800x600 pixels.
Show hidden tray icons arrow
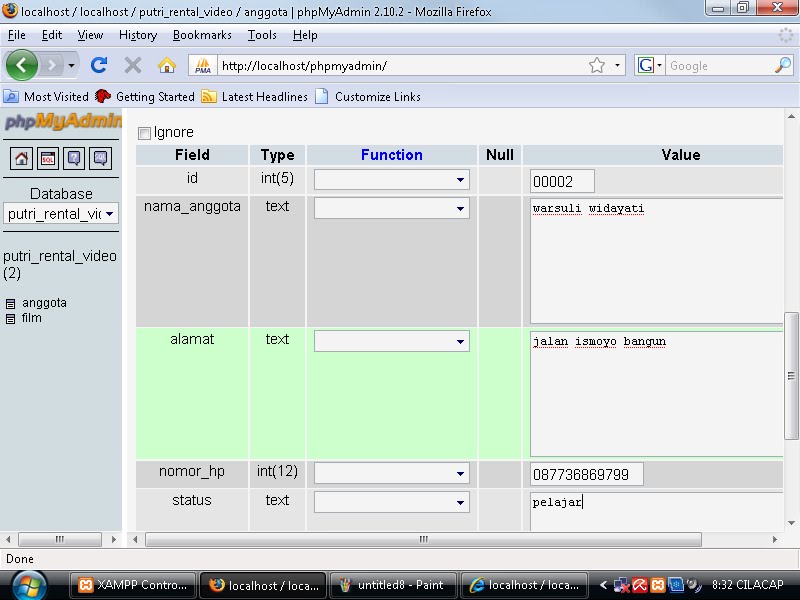point(603,585)
